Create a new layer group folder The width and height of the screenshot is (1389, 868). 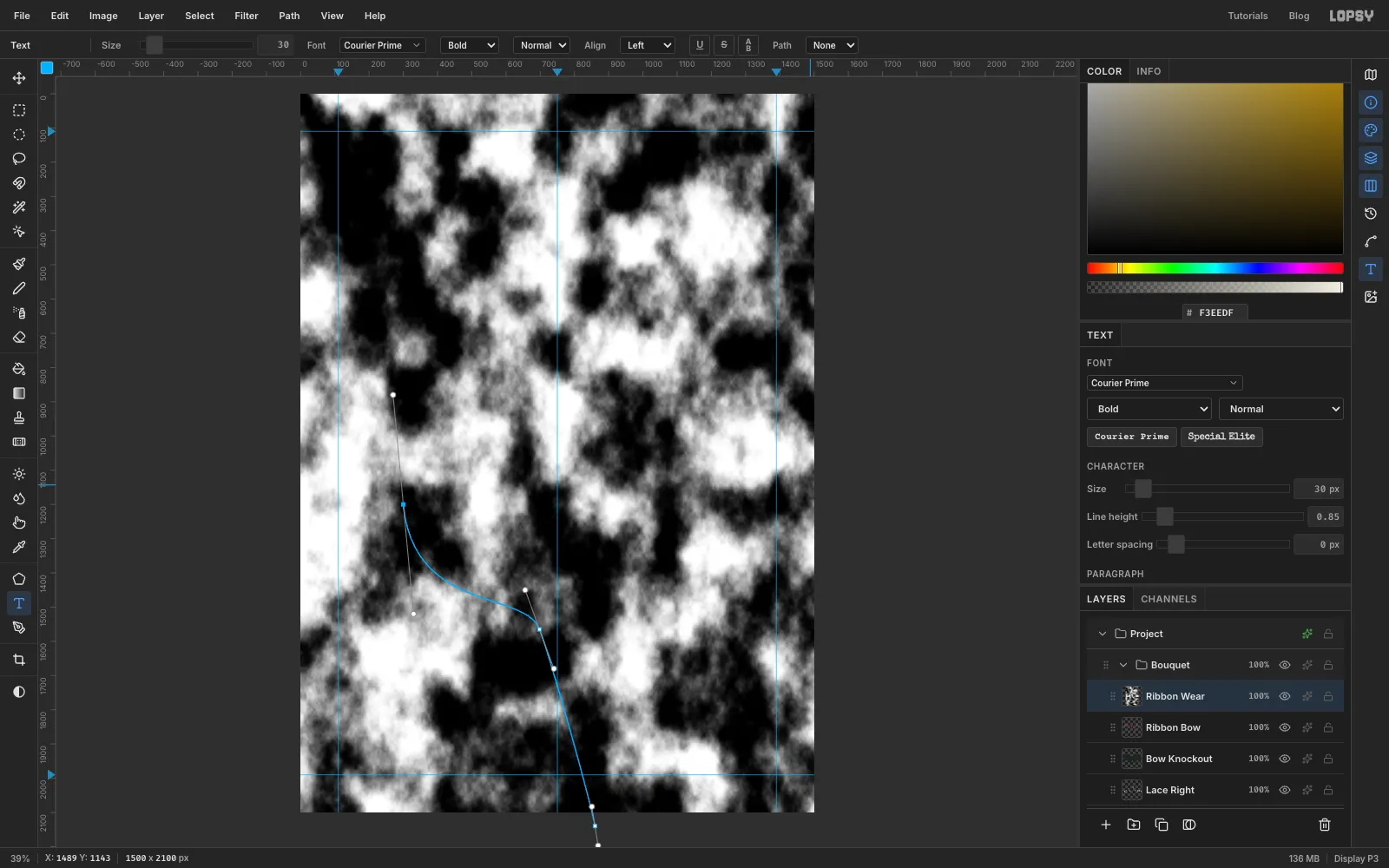[x=1134, y=825]
